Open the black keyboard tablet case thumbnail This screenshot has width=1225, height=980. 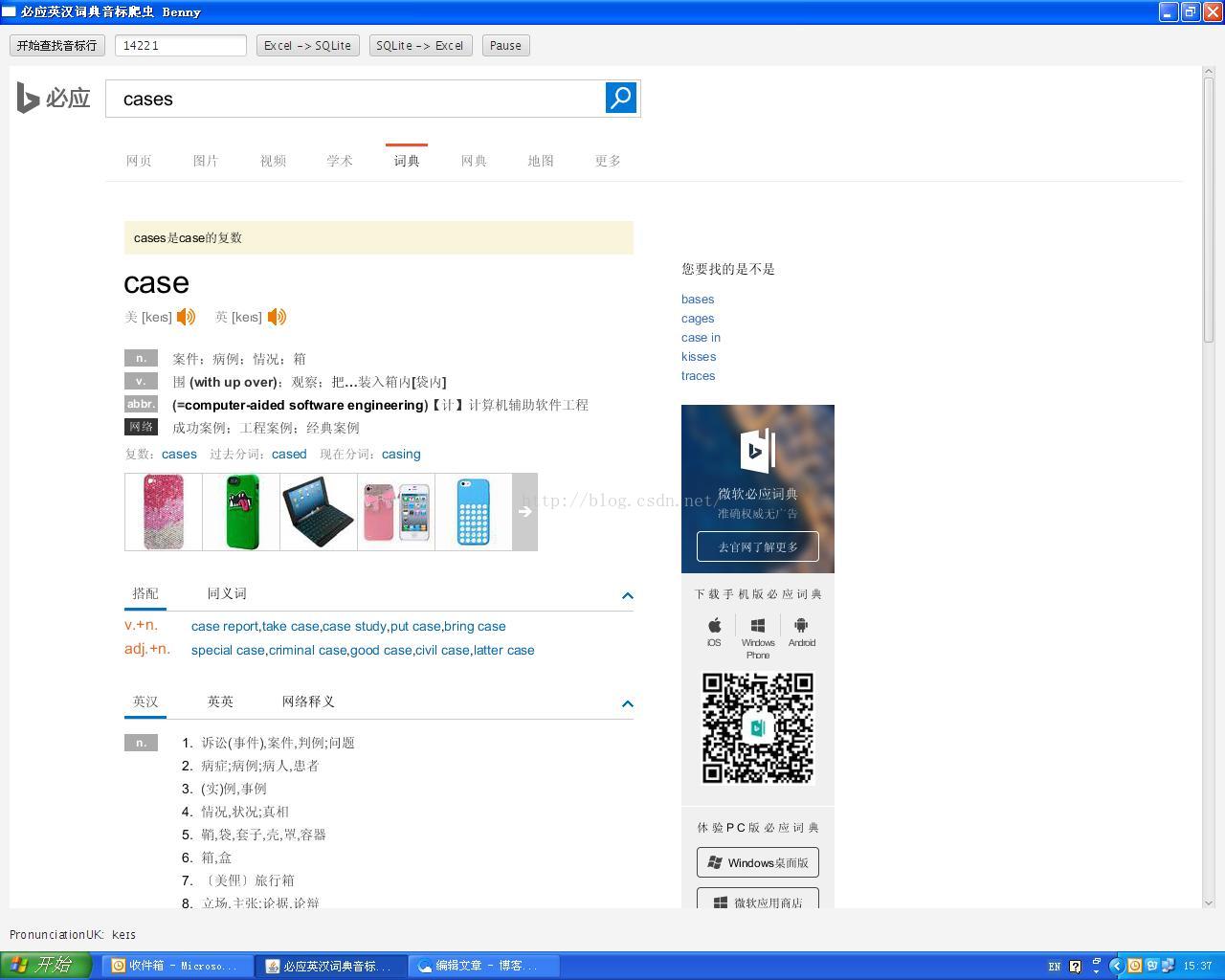click(319, 512)
